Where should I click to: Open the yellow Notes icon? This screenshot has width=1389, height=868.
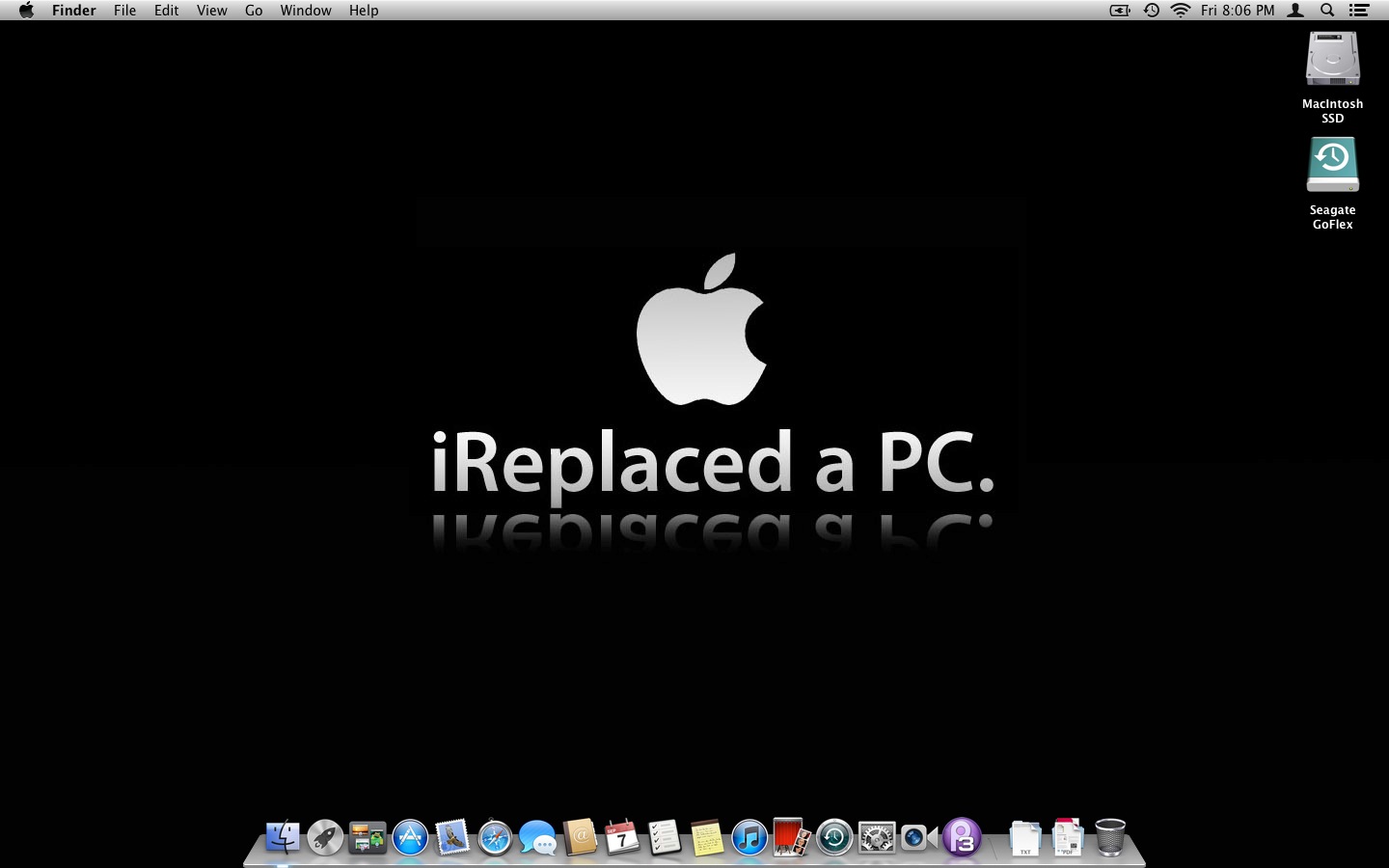click(x=707, y=837)
